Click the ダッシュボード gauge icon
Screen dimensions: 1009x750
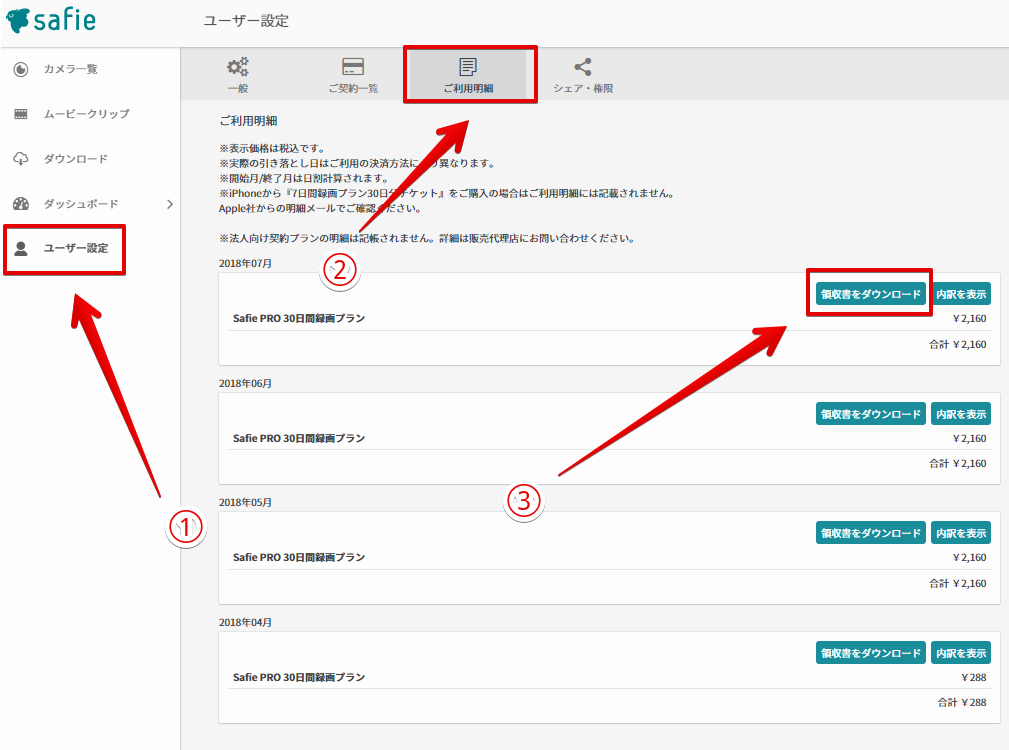[x=21, y=204]
